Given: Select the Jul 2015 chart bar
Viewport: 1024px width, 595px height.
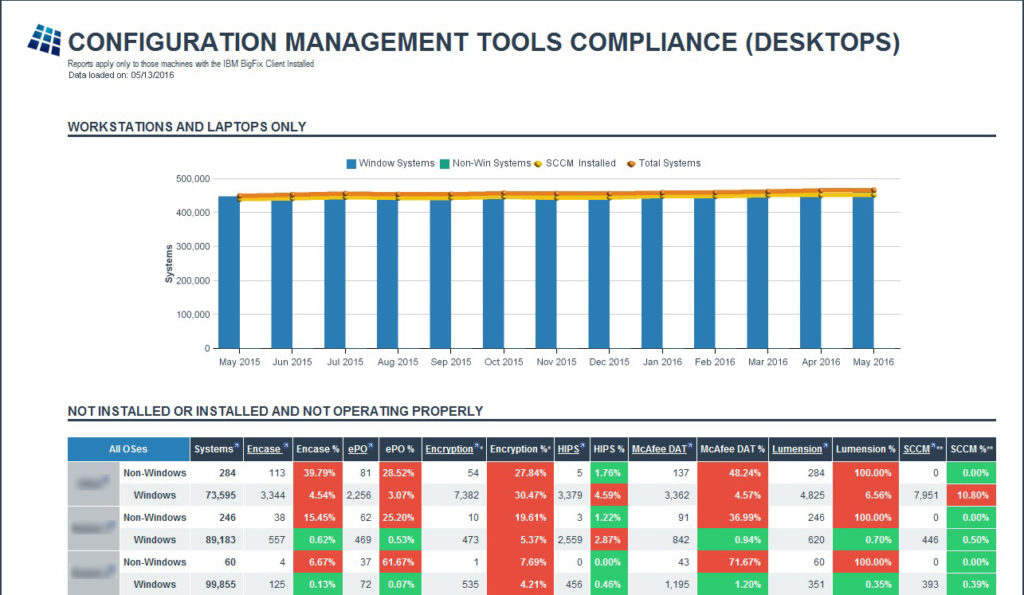Looking at the screenshot, I should (334, 274).
